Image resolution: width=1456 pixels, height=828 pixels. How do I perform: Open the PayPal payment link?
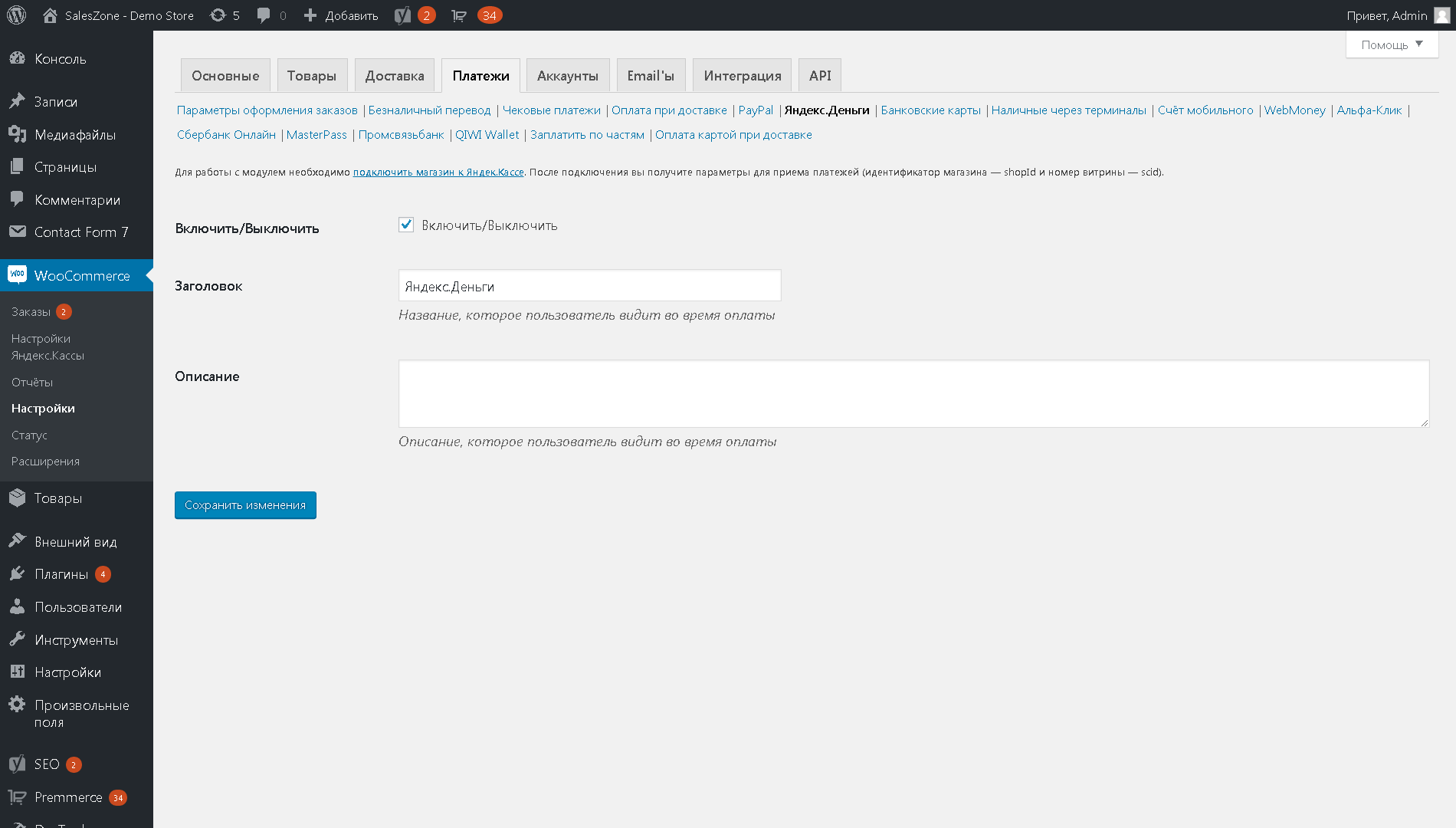tap(756, 110)
